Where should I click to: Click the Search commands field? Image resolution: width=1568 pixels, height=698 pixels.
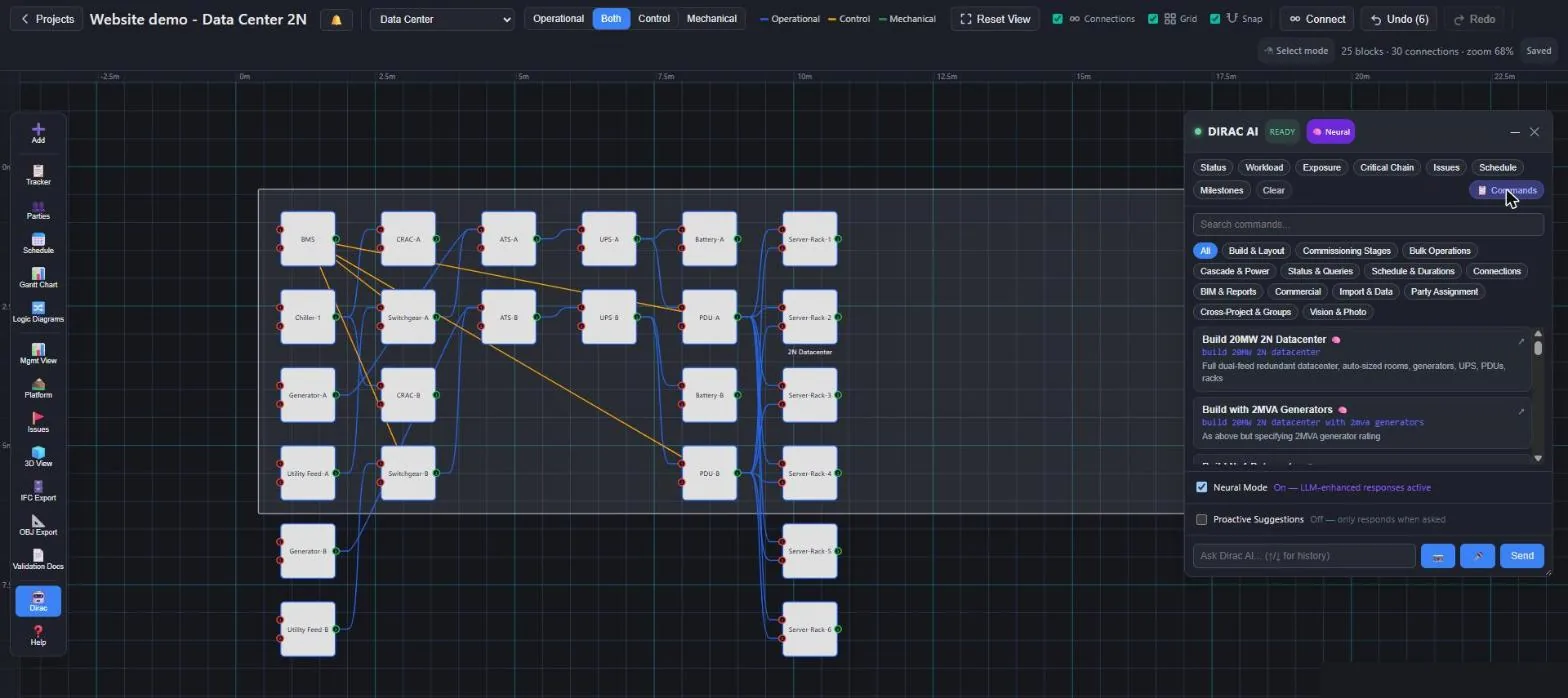pos(1368,224)
